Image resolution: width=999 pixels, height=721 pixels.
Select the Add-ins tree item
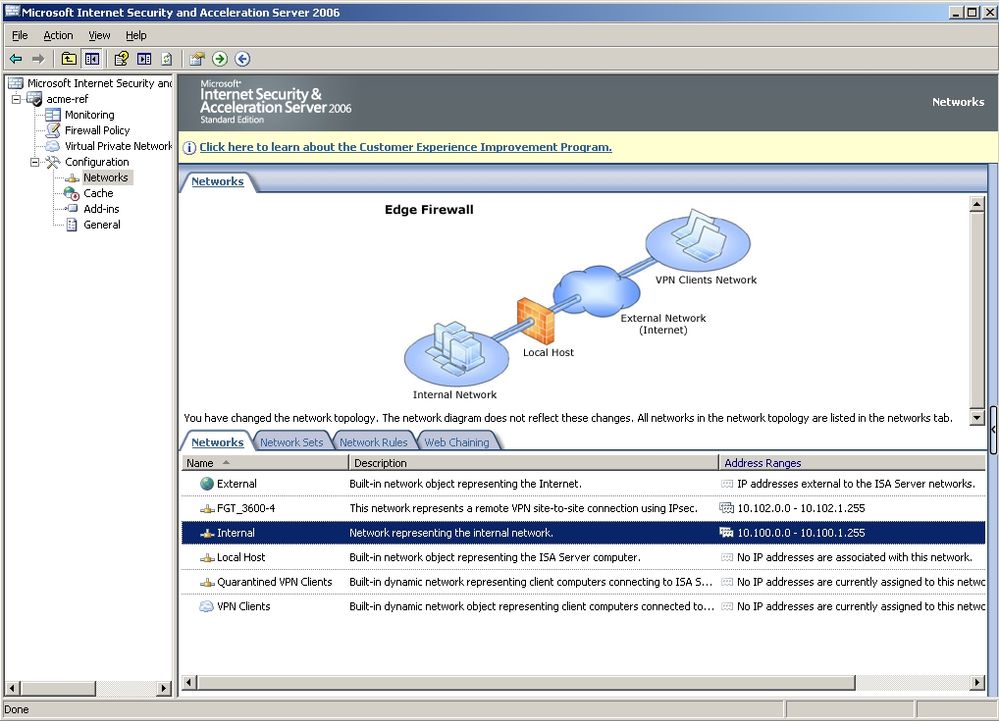[x=101, y=209]
